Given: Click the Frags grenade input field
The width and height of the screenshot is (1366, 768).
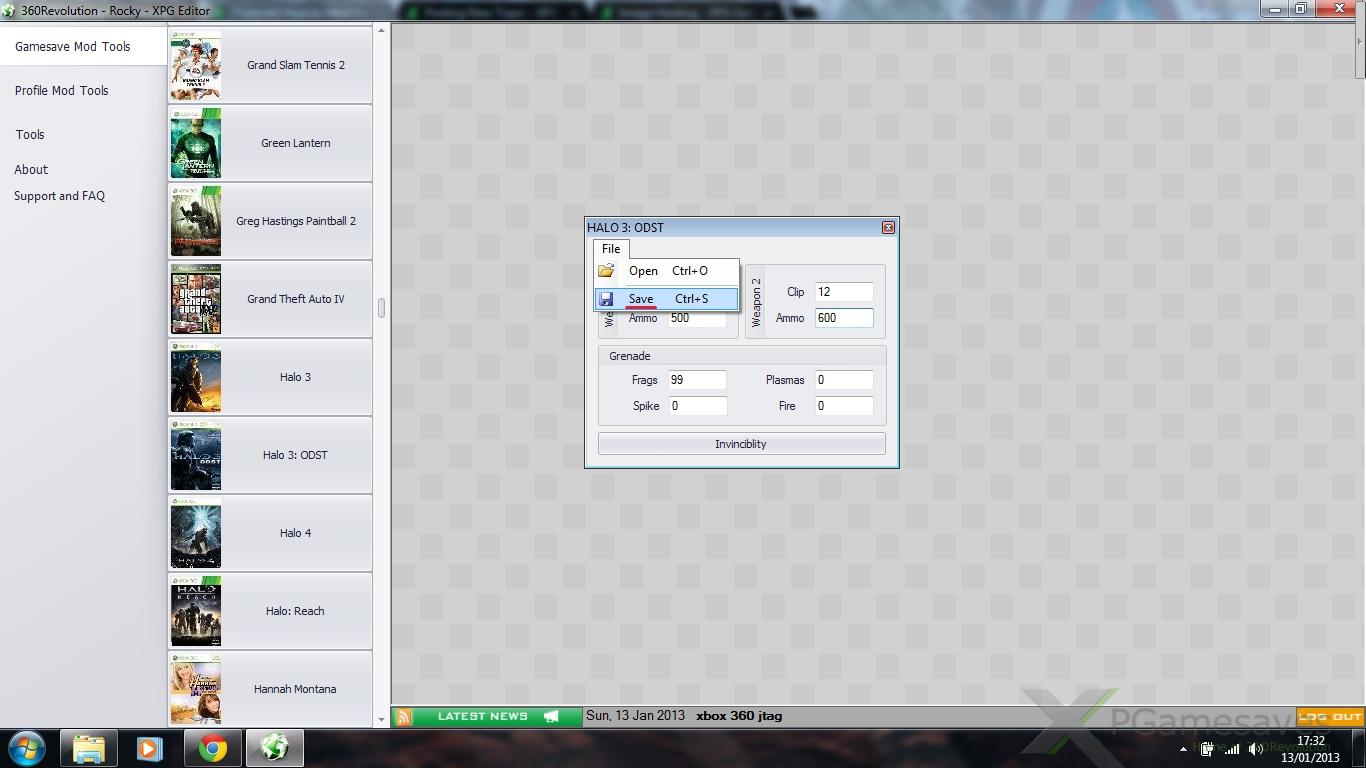Looking at the screenshot, I should [697, 380].
